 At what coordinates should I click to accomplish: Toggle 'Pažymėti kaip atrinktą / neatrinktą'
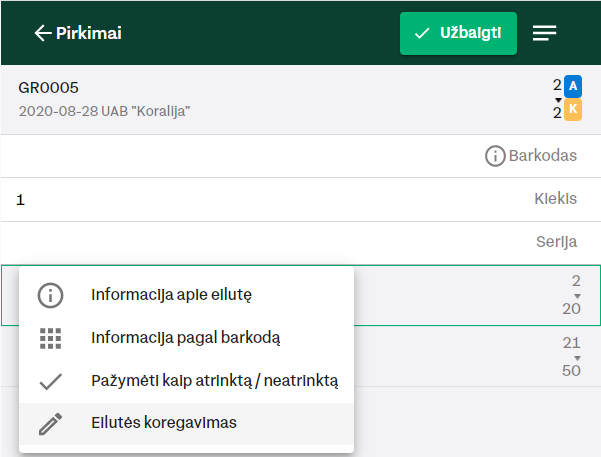pyautogui.click(x=214, y=381)
